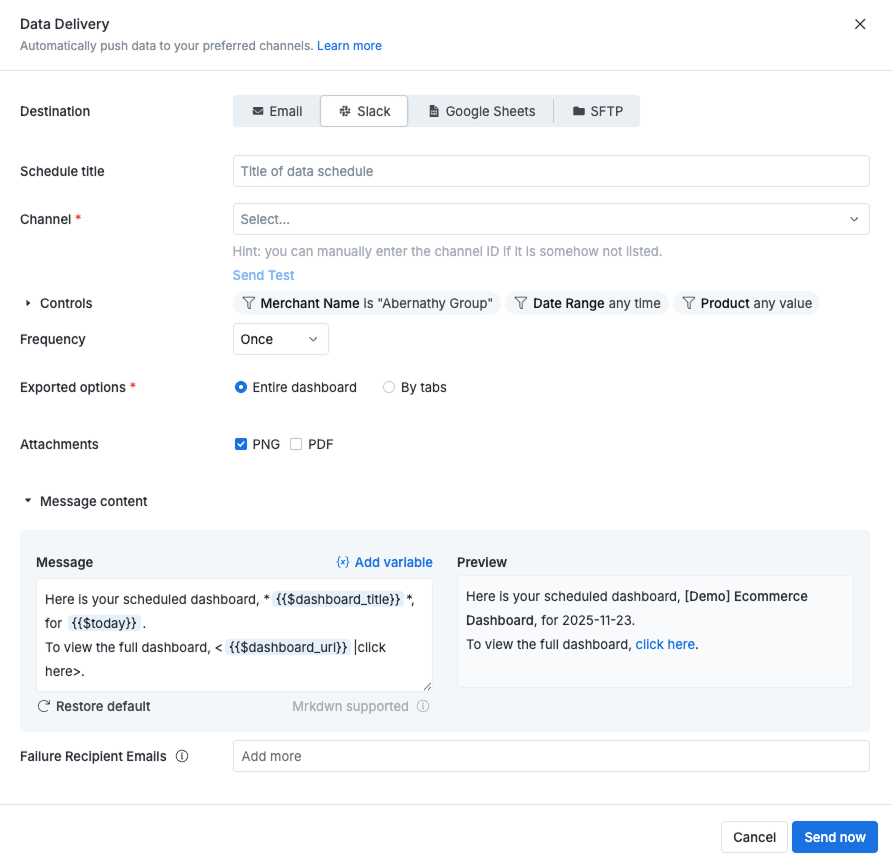Uncheck the PNG attachment option
Viewport: 892px width, 868px height.
coord(241,444)
